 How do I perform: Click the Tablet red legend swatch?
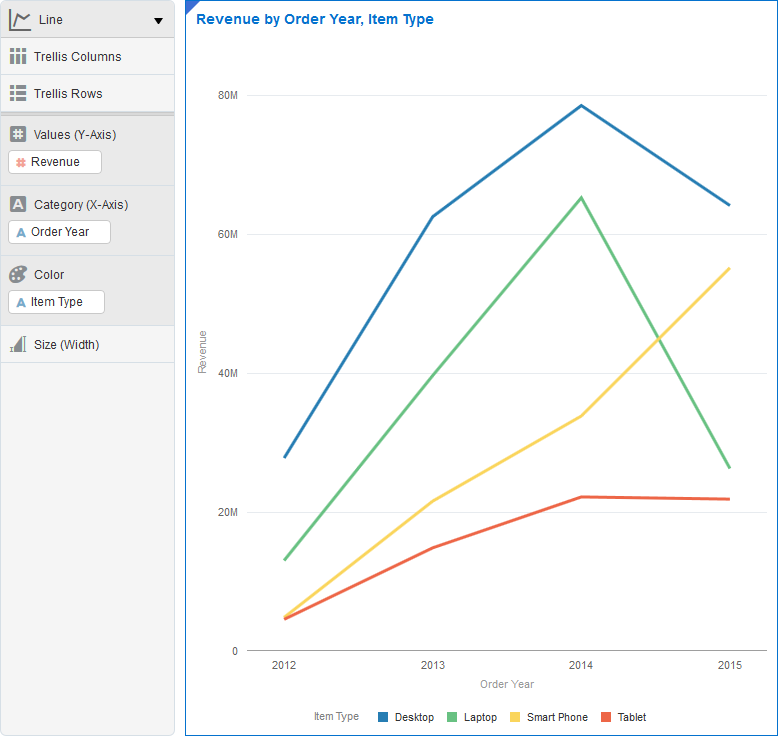click(x=605, y=717)
